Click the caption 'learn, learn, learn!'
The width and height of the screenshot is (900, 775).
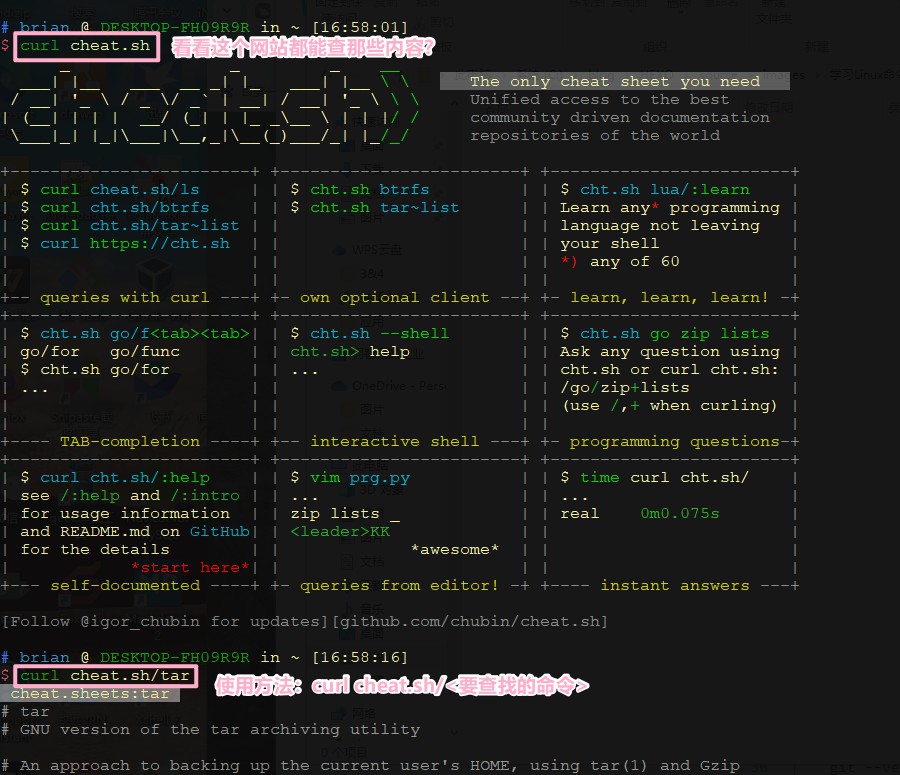[669, 297]
